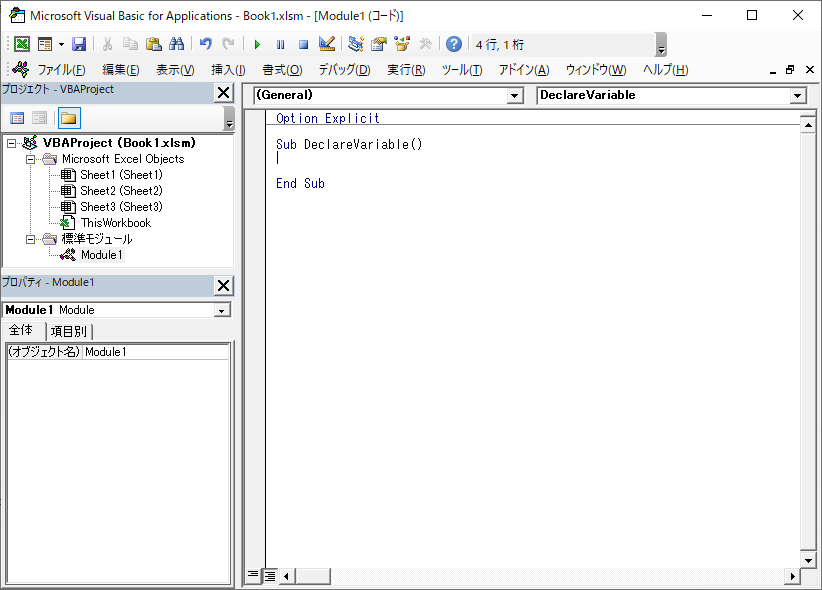Viewport: 822px width, 590px height.
Task: Click the (オブジェクト名) Module1 value field
Action: [x=156, y=352]
